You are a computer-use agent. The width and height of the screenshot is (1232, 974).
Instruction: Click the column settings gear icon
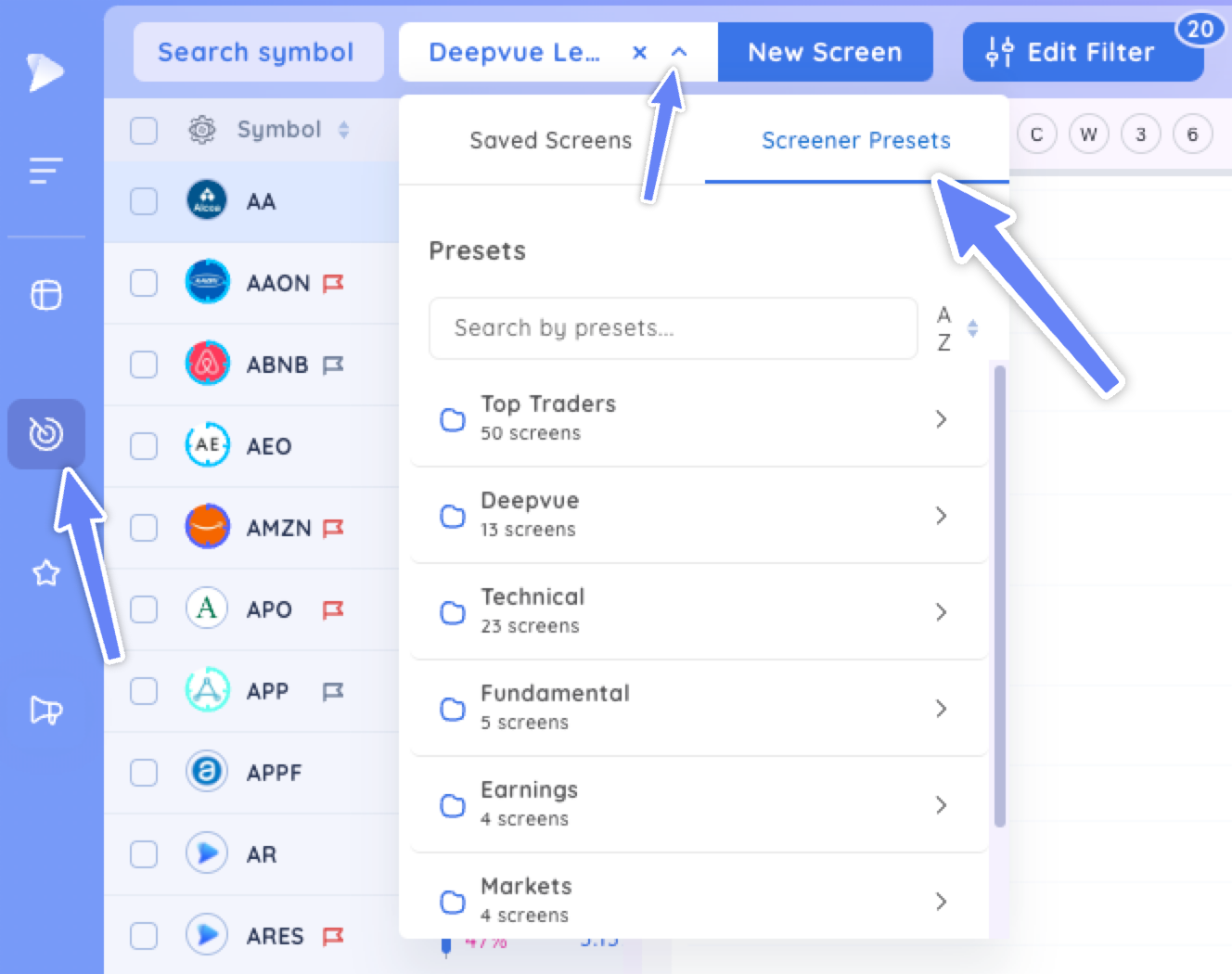point(201,130)
